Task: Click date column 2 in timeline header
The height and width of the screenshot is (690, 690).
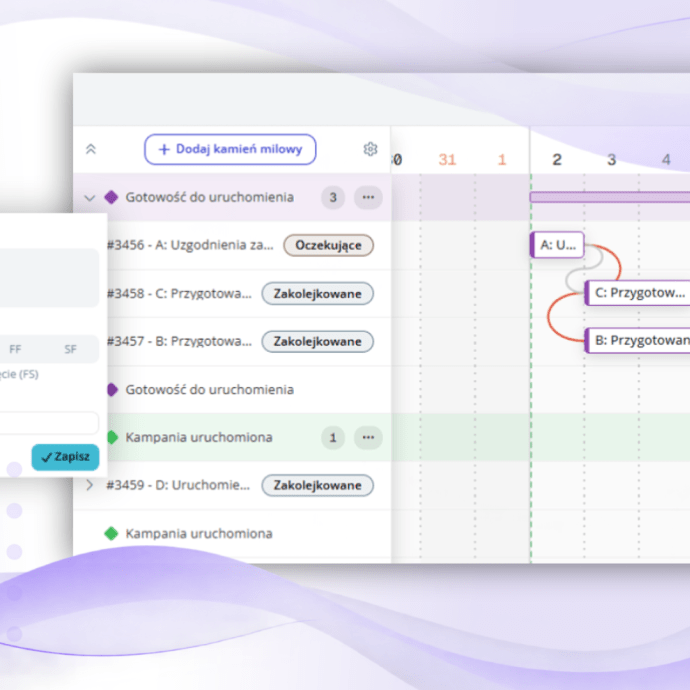Action: pos(557,159)
